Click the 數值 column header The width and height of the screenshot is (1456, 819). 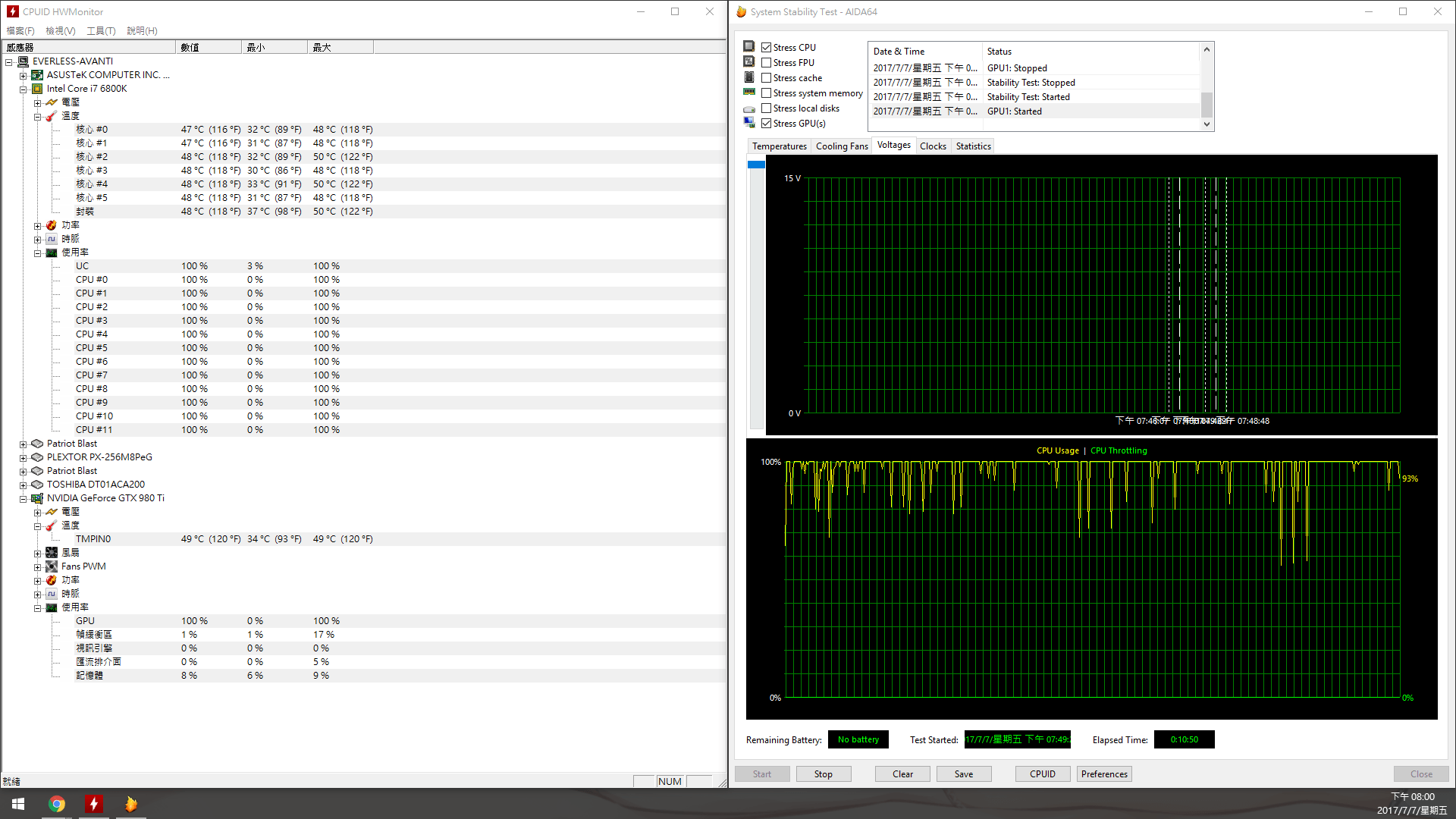[x=209, y=47]
